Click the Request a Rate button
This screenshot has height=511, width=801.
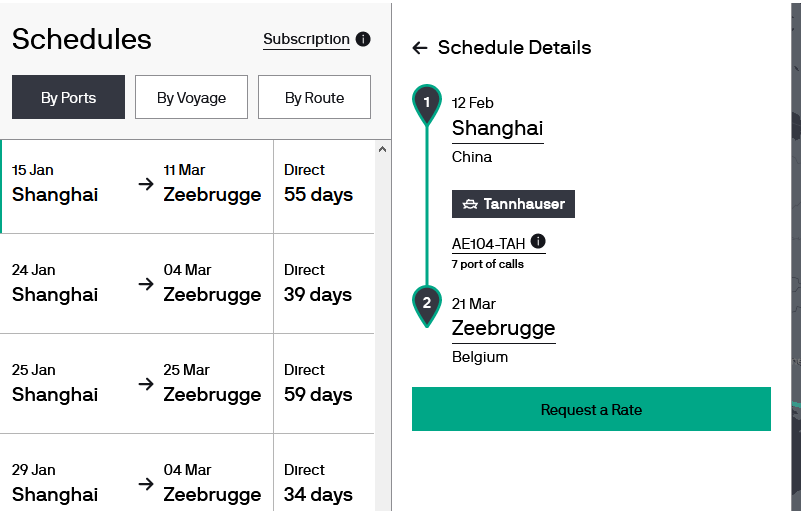click(591, 409)
